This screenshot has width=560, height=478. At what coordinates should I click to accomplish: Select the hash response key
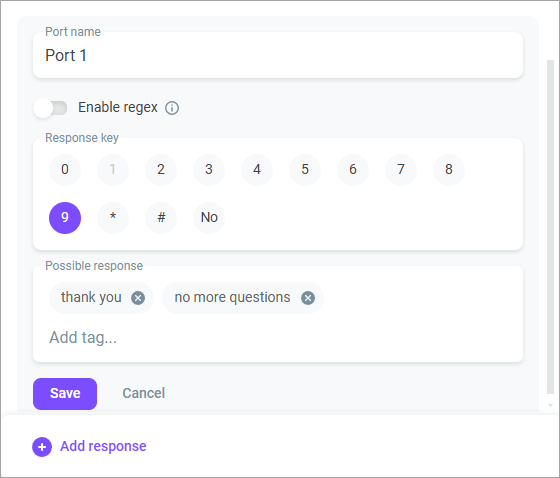pos(161,218)
